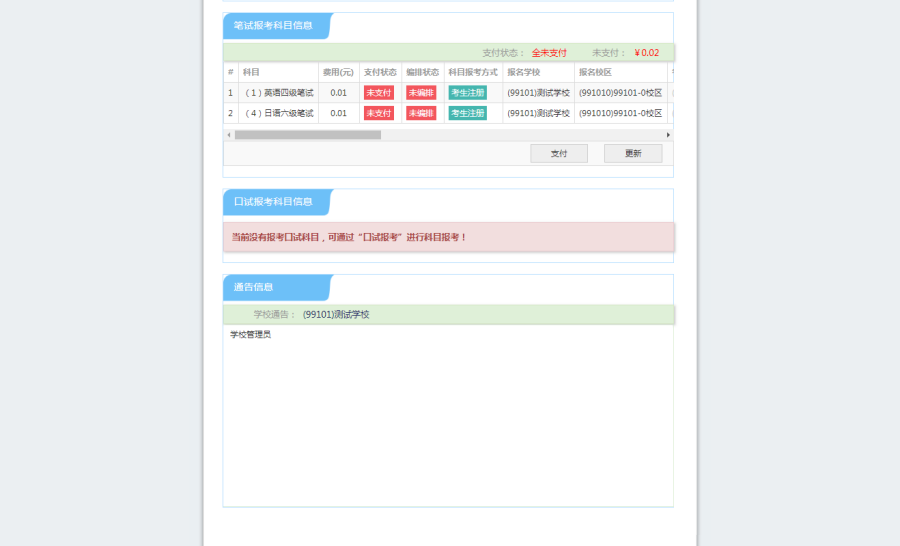
Task: Click 未编排 badge in row 2
Action: (x=421, y=113)
